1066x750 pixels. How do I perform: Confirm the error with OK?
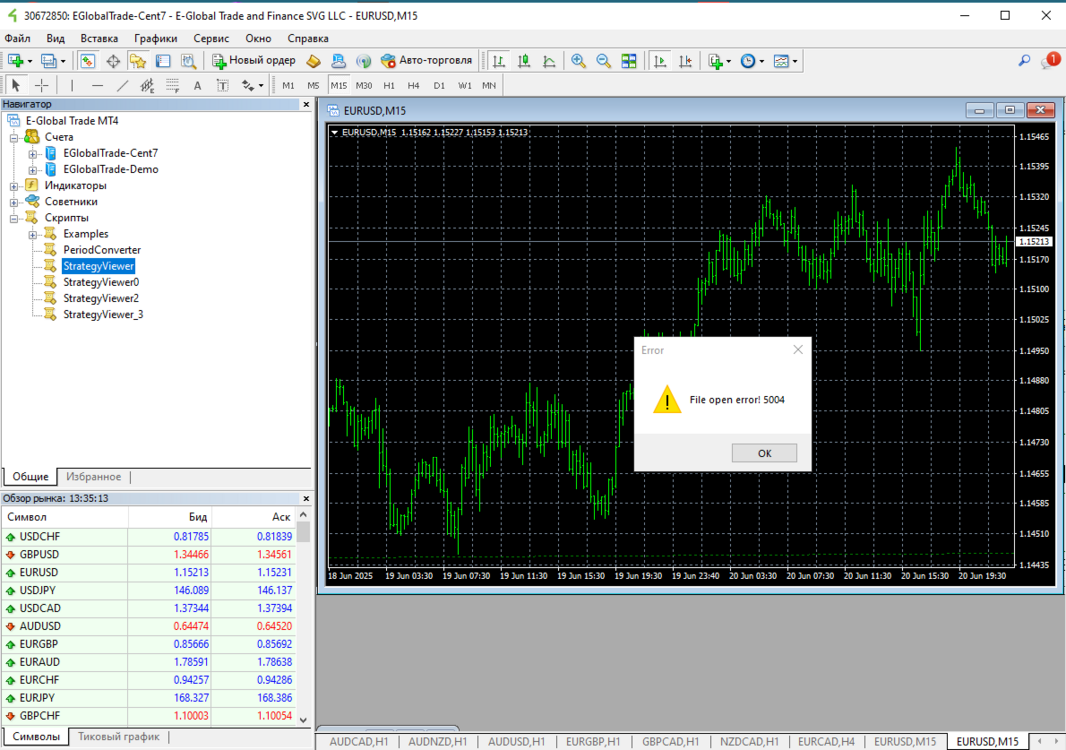pyautogui.click(x=764, y=453)
